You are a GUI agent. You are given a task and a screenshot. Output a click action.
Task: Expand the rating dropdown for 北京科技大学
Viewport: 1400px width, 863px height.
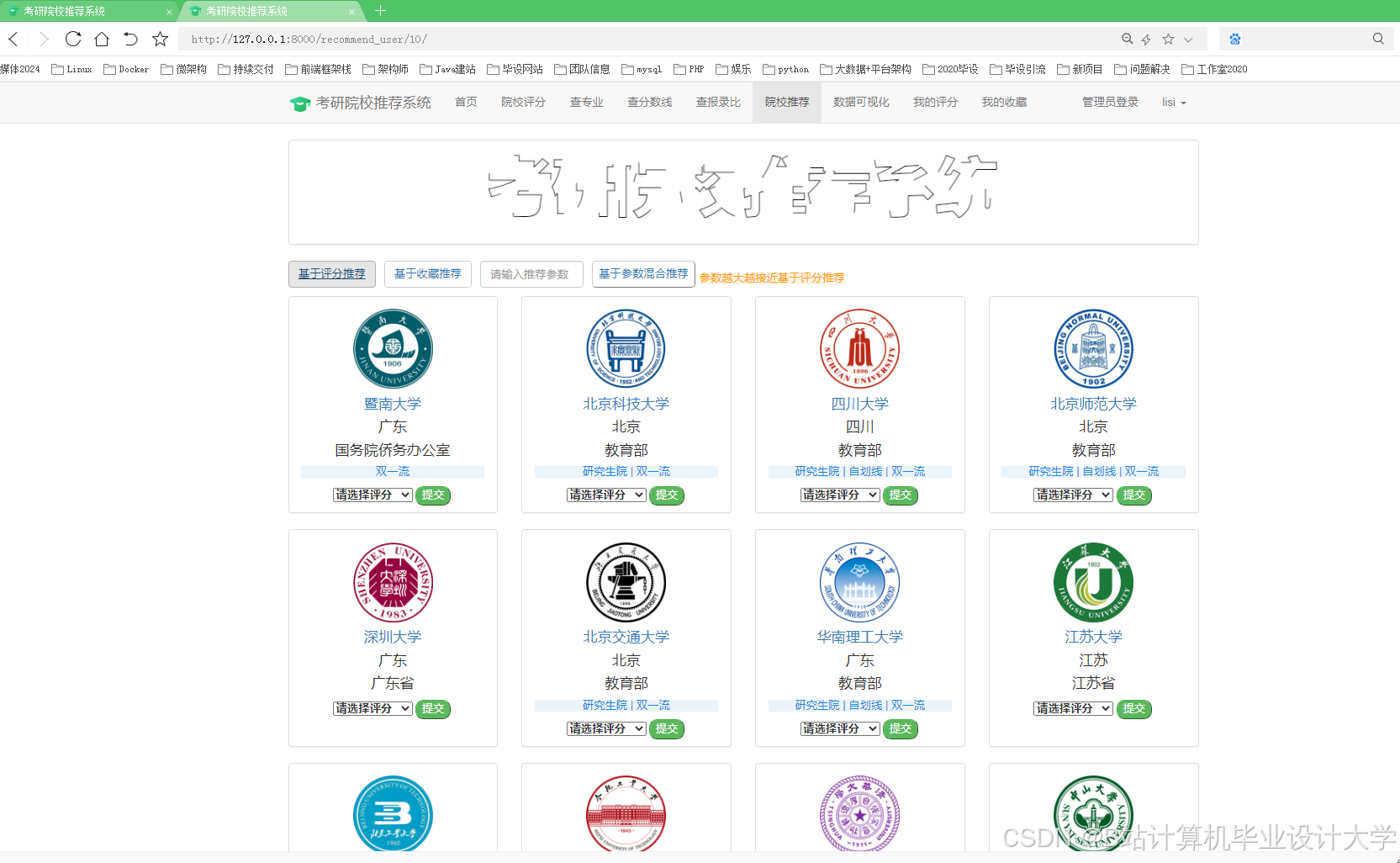pyautogui.click(x=606, y=495)
